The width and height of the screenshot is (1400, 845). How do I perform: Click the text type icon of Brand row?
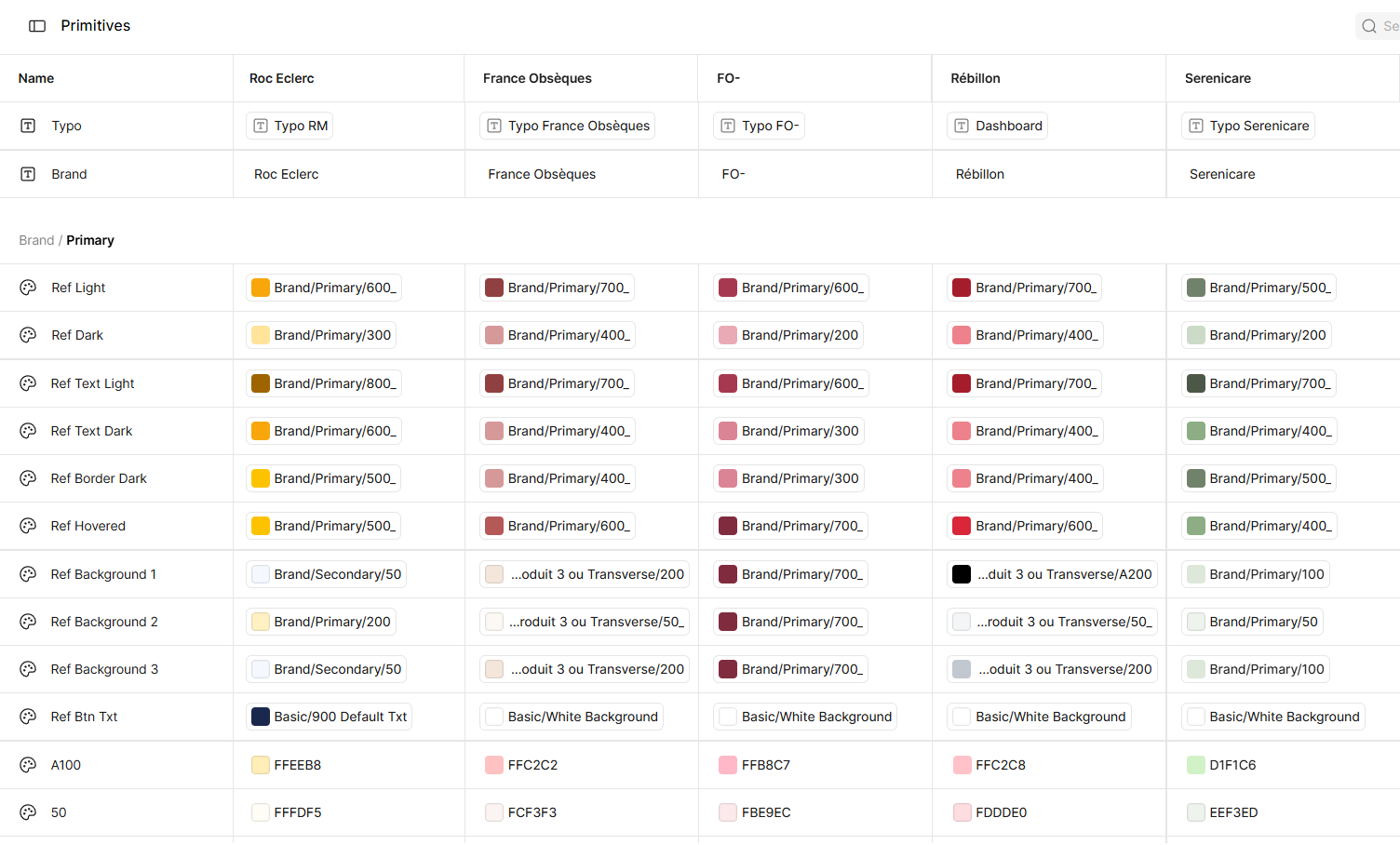tap(28, 174)
